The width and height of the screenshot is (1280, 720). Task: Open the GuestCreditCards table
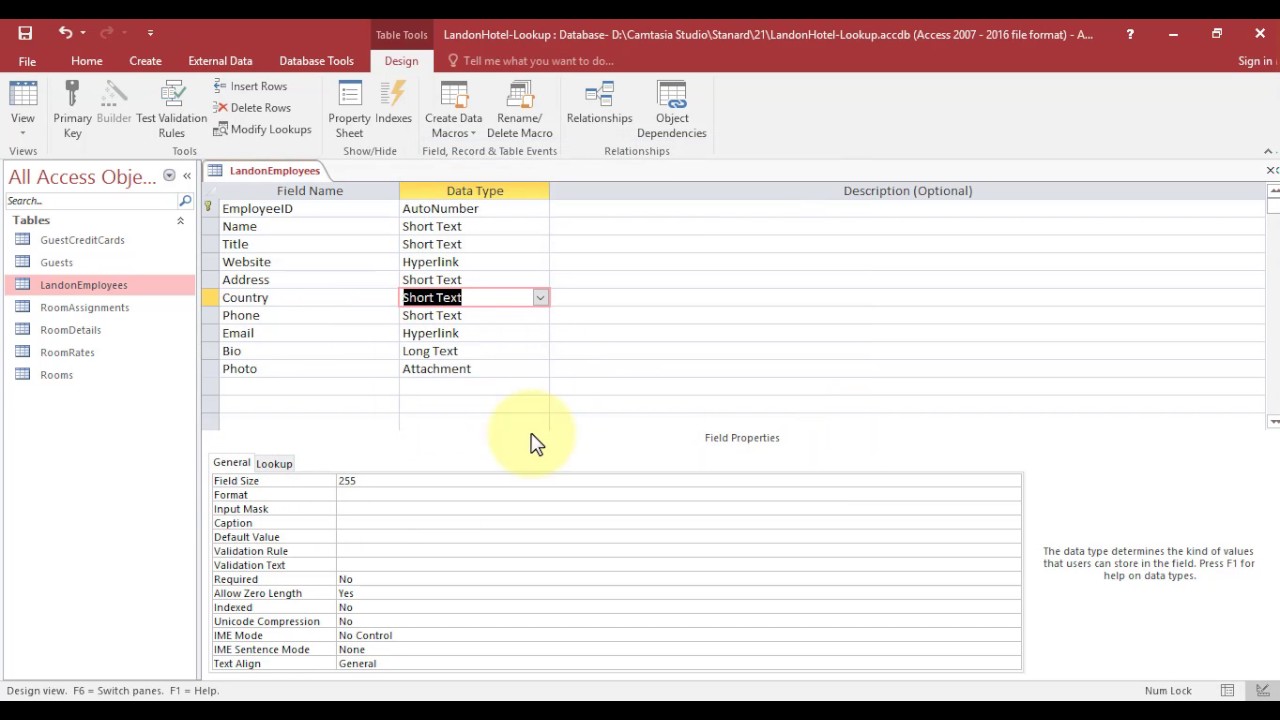pos(82,240)
